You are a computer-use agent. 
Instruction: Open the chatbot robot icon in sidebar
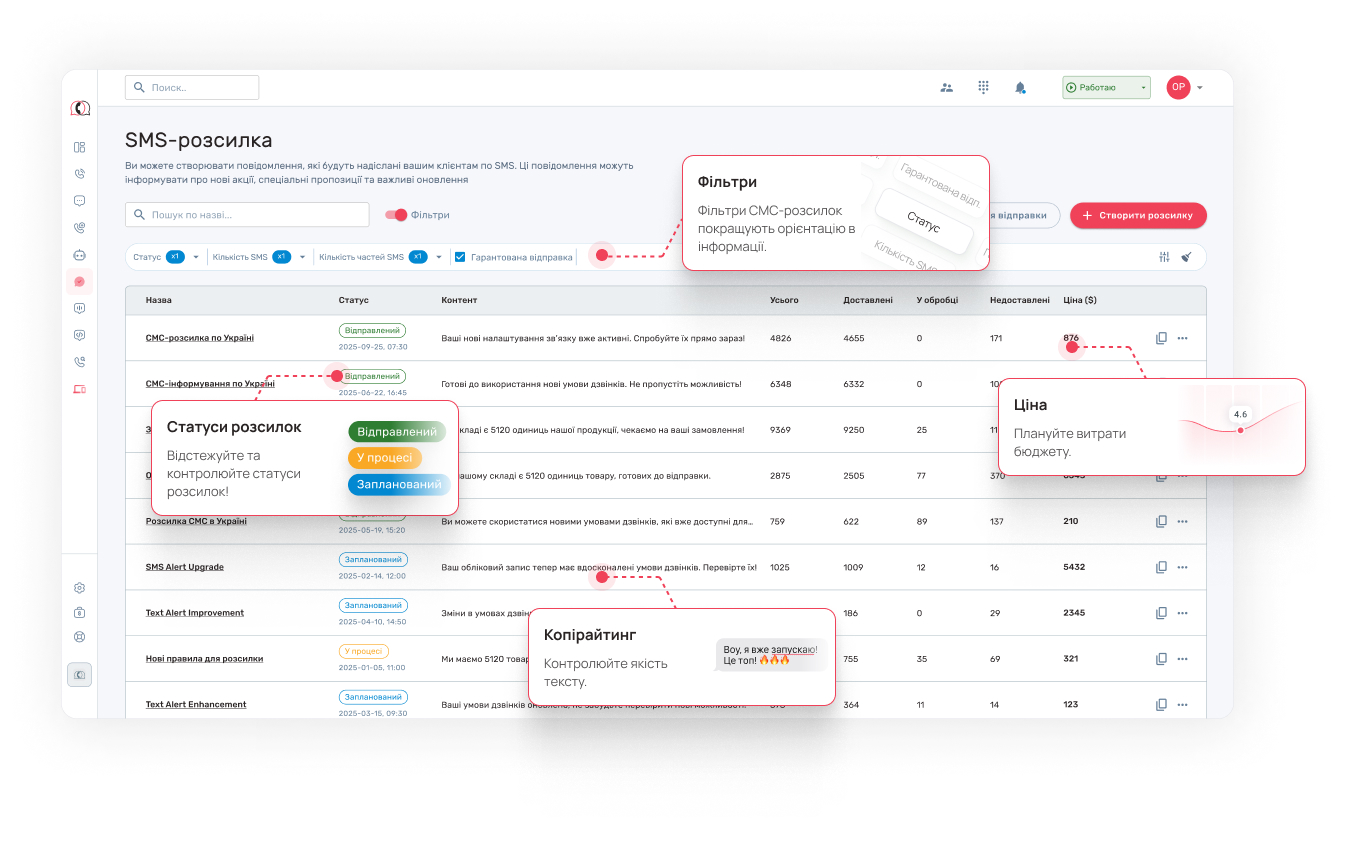(x=80, y=255)
